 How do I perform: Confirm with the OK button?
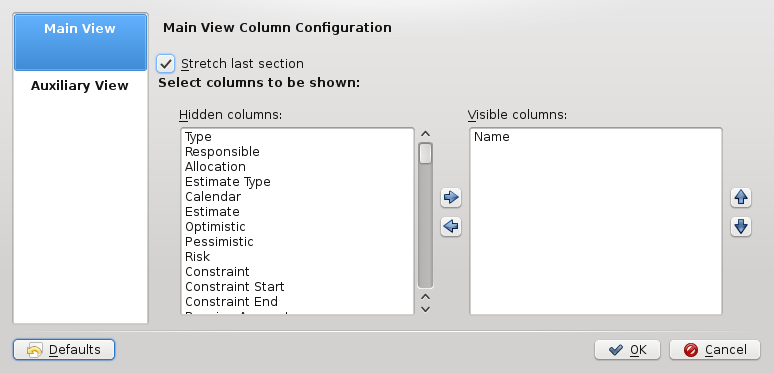tap(627, 350)
